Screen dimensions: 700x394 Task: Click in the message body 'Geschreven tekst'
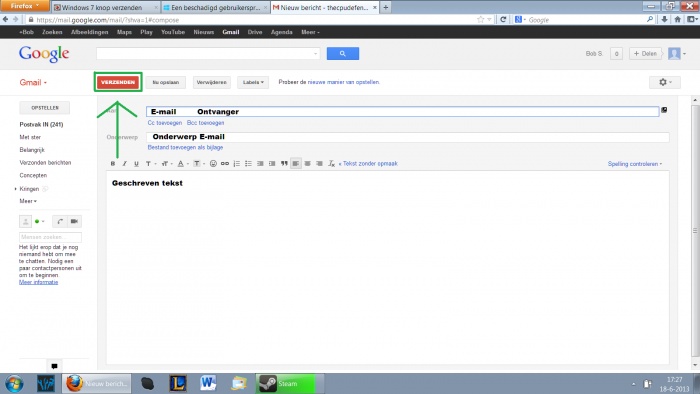388,268
